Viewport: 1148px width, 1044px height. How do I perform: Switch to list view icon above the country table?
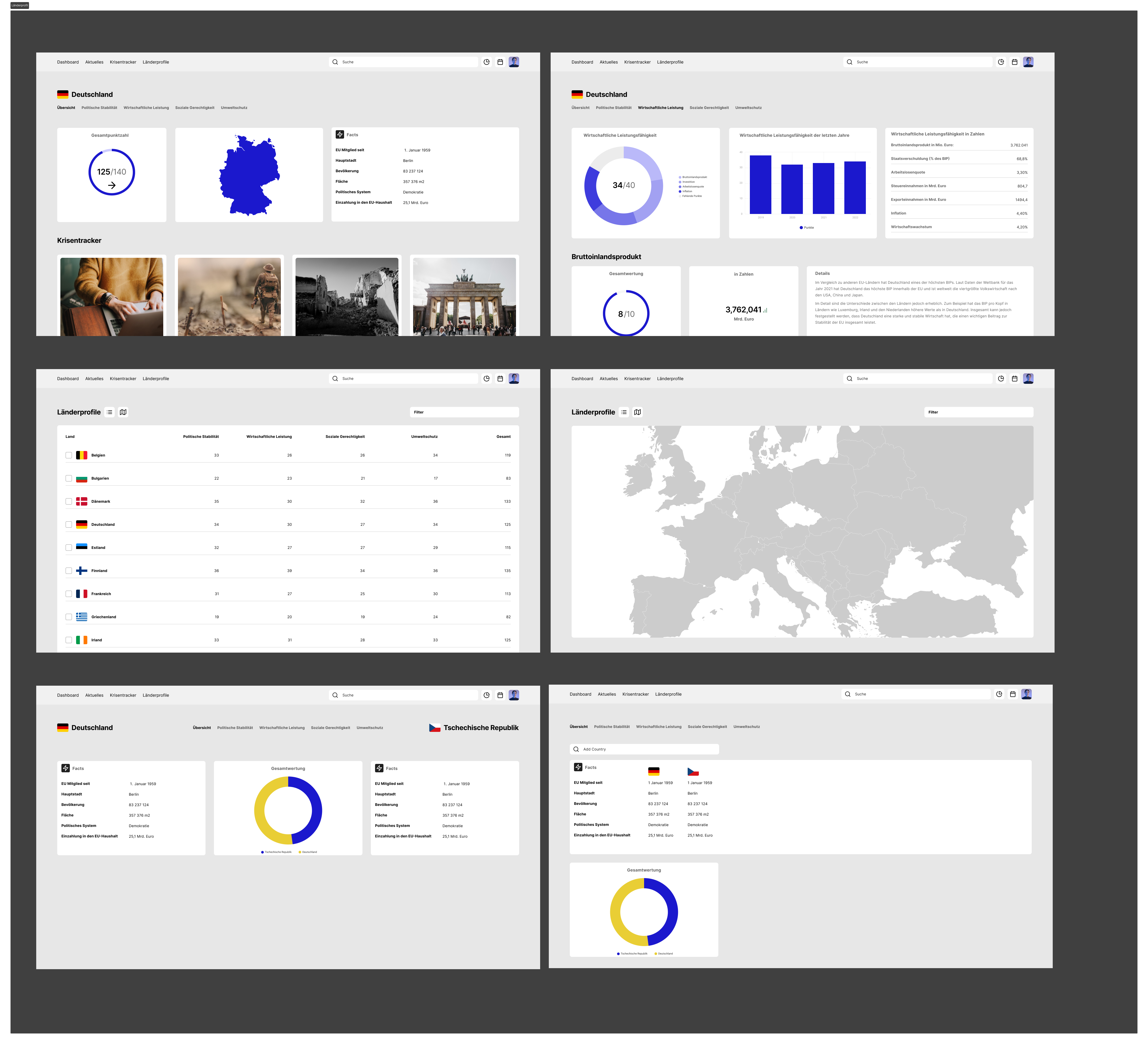pos(109,412)
